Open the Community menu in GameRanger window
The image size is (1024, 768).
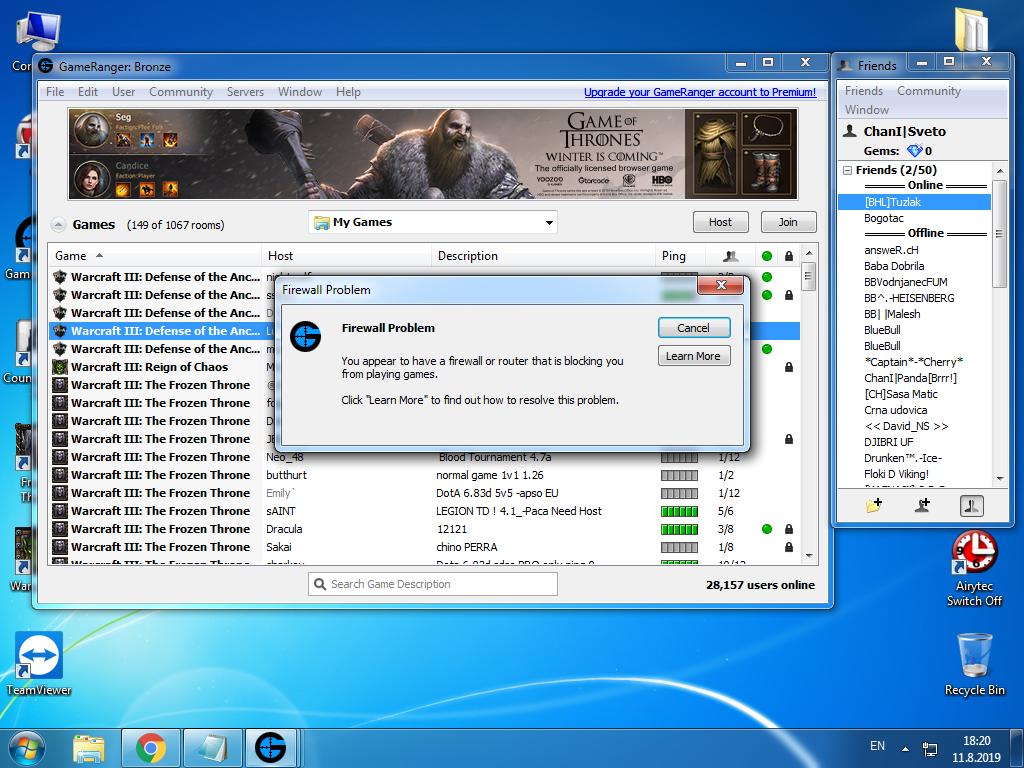click(x=181, y=92)
